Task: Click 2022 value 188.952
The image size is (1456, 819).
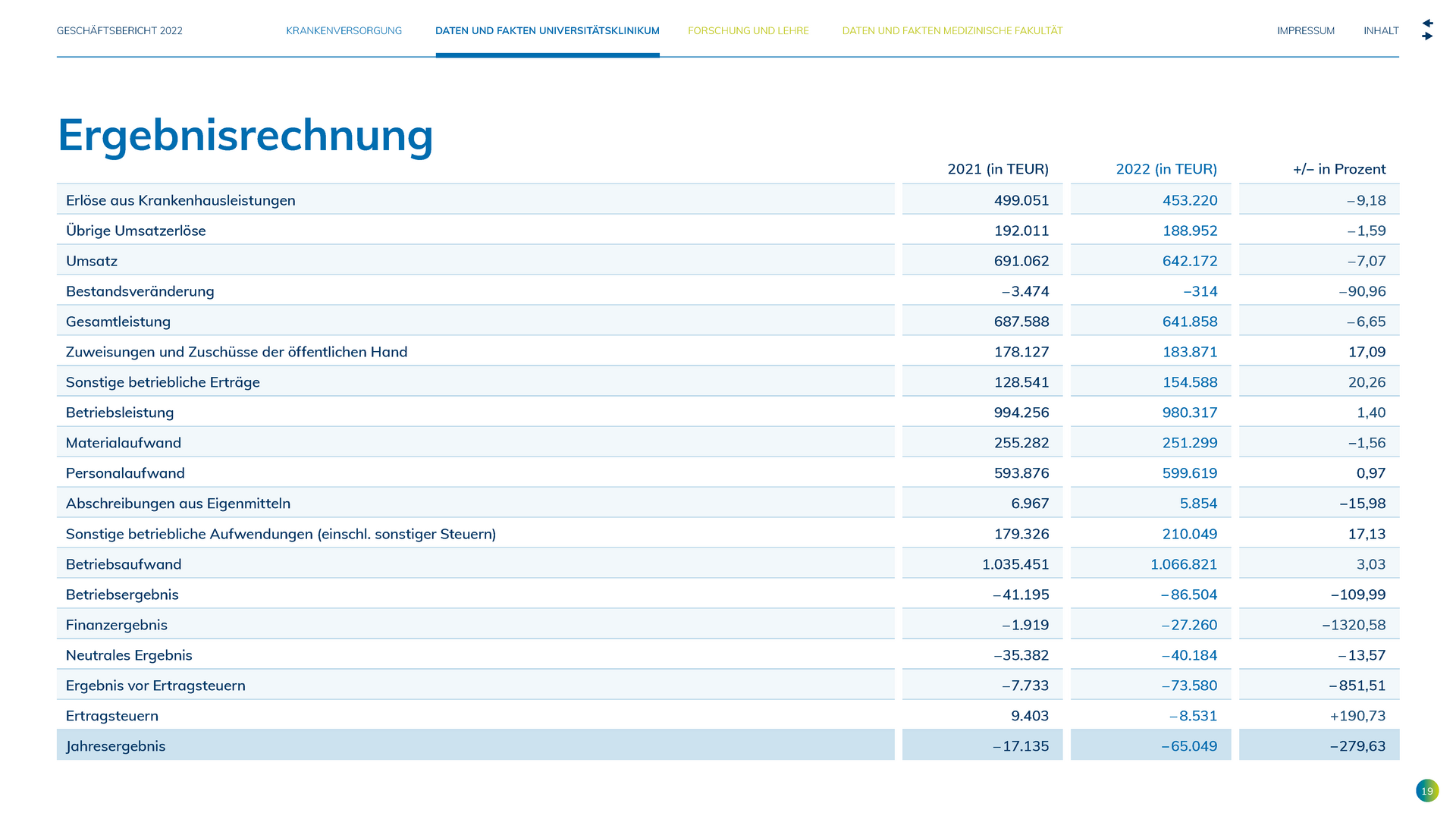Action: point(1190,231)
